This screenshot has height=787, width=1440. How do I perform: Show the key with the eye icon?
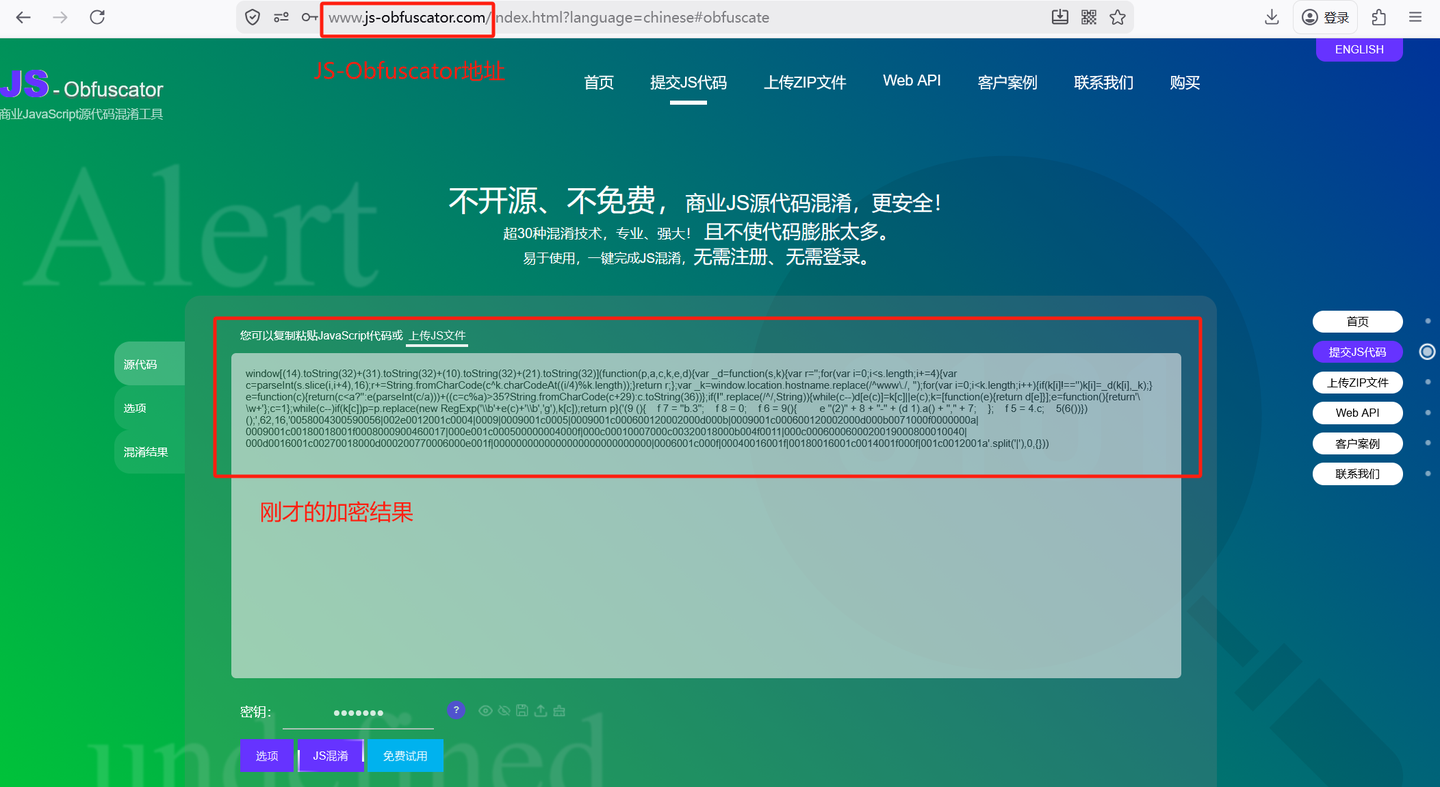tap(485, 711)
